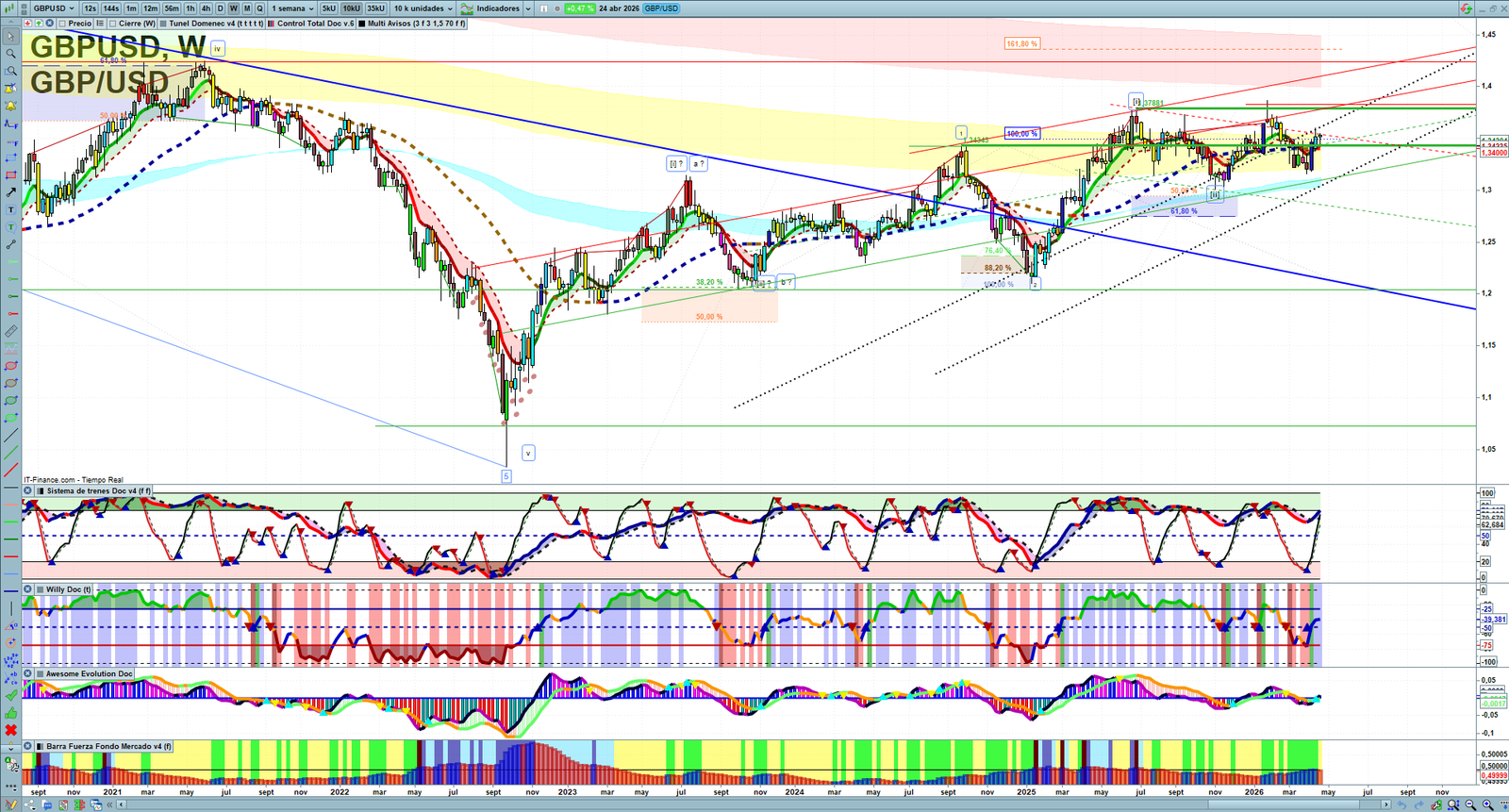This screenshot has height=812, width=1509.
Task: Close the Willy Doc indicator panel
Action: coord(28,589)
